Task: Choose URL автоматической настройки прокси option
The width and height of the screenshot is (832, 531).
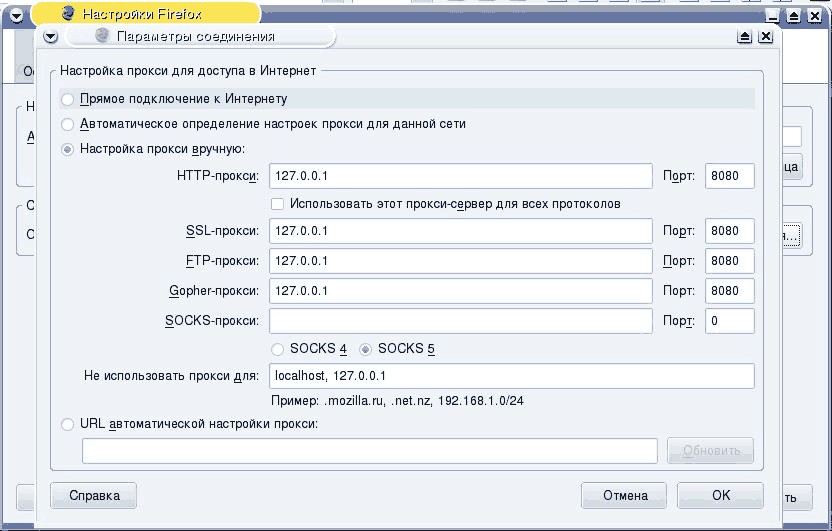Action: click(x=68, y=424)
